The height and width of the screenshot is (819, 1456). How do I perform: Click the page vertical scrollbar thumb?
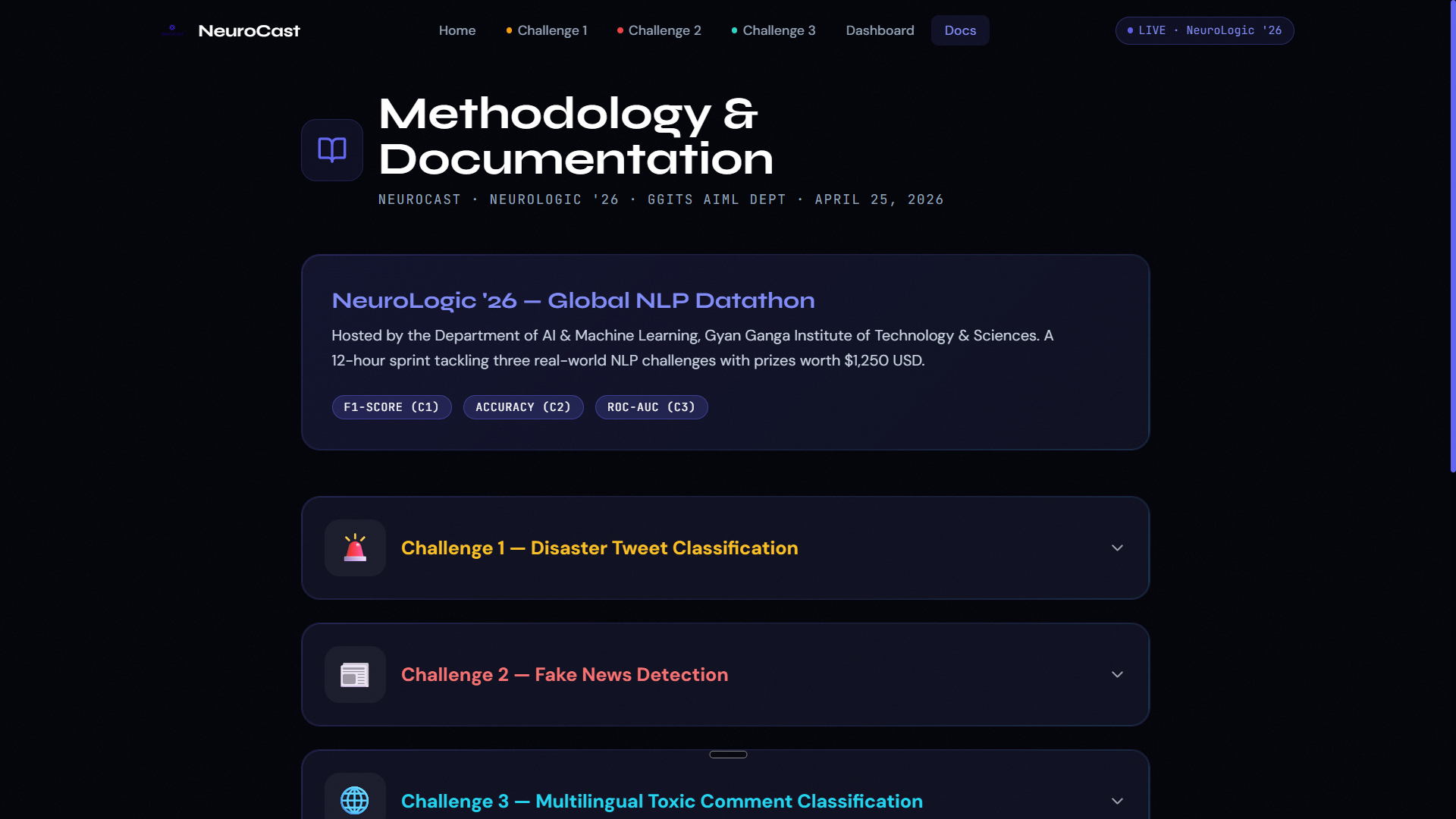coord(1452,235)
